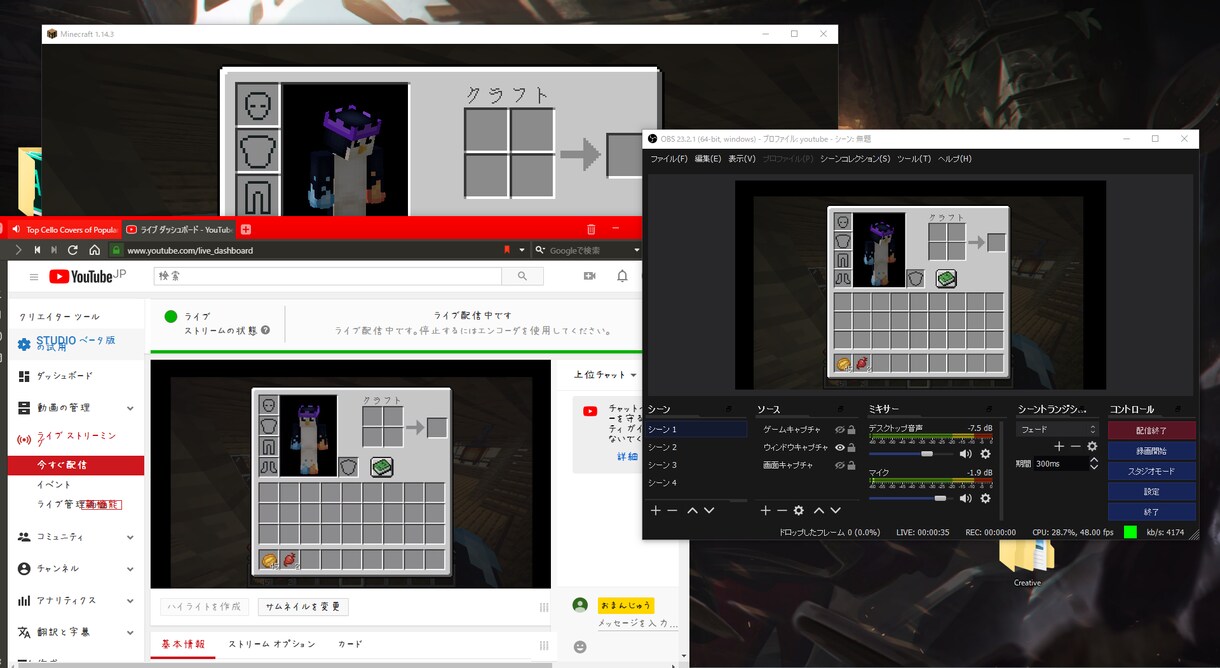Toggle lock on ゲームキャプチャ source
The height and width of the screenshot is (668, 1220).
(x=852, y=430)
